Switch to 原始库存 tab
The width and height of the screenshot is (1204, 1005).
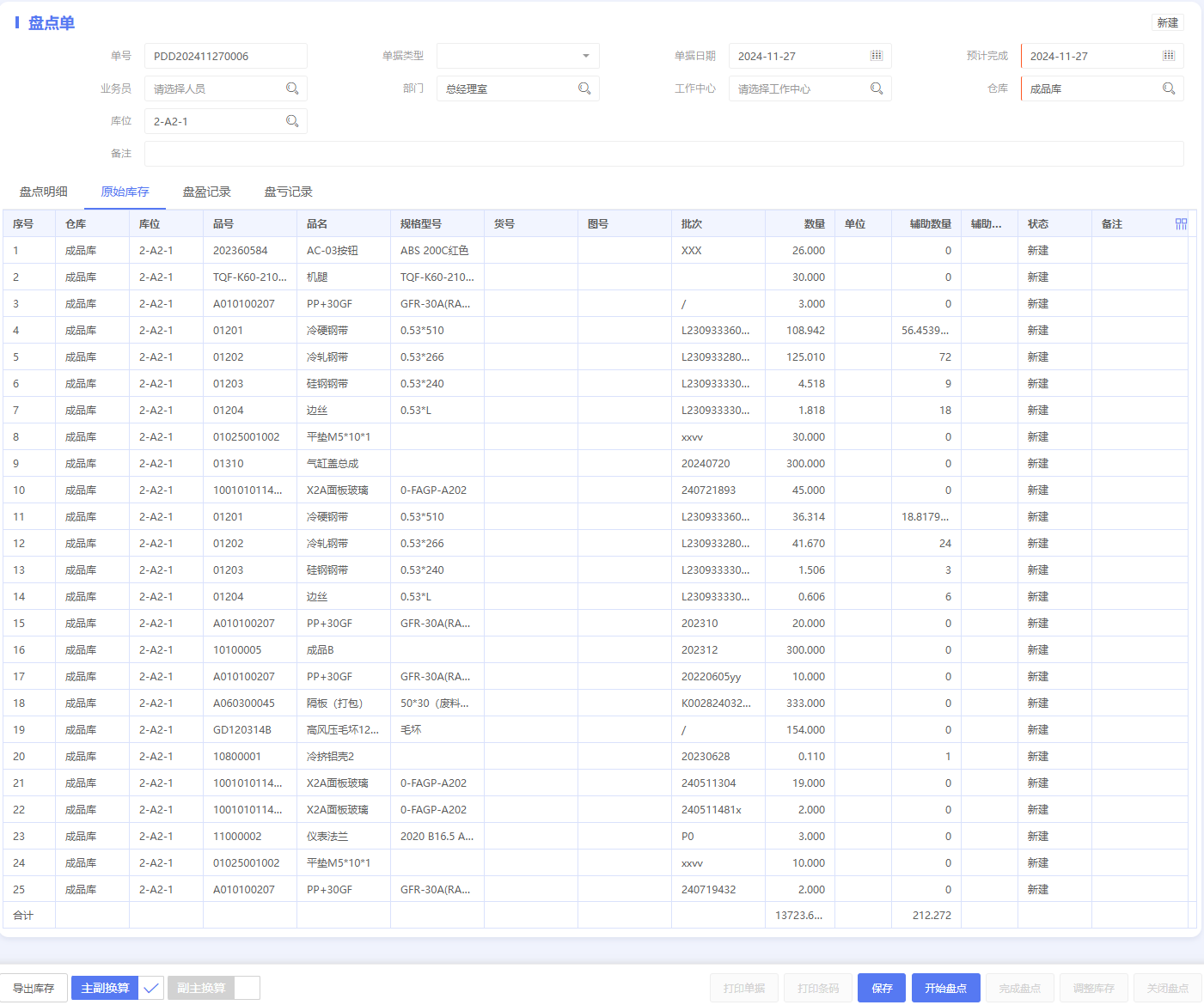coord(125,192)
